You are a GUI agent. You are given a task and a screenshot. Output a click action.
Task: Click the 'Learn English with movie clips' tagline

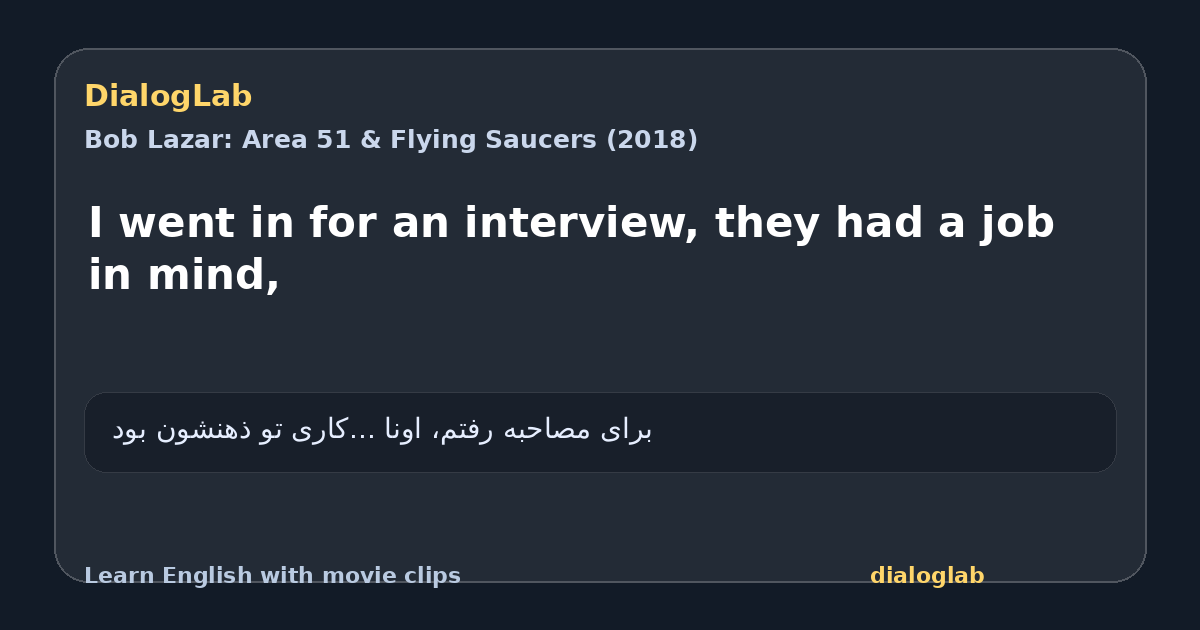(x=272, y=576)
